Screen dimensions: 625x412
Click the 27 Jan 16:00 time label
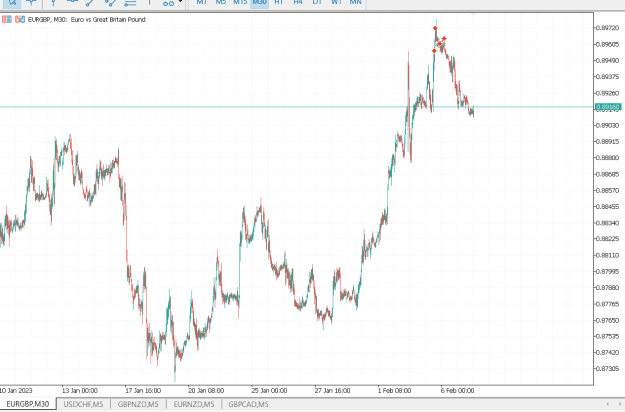(332, 390)
